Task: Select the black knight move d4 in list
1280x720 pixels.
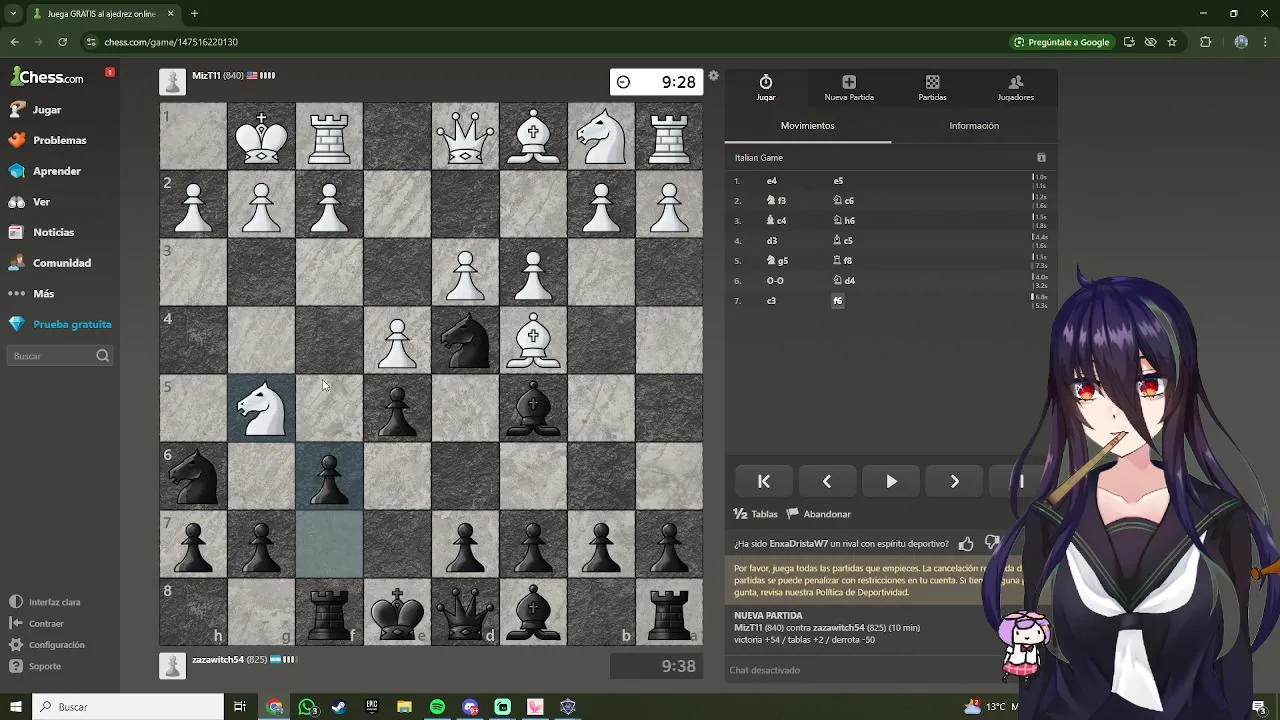Action: click(844, 281)
